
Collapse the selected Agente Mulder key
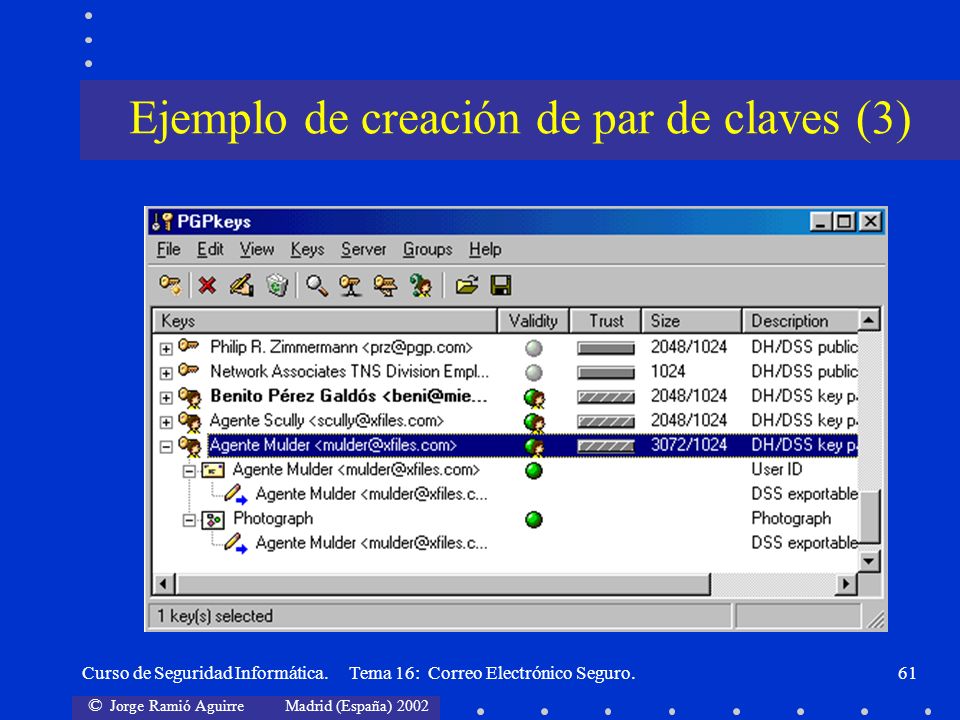[x=166, y=447]
